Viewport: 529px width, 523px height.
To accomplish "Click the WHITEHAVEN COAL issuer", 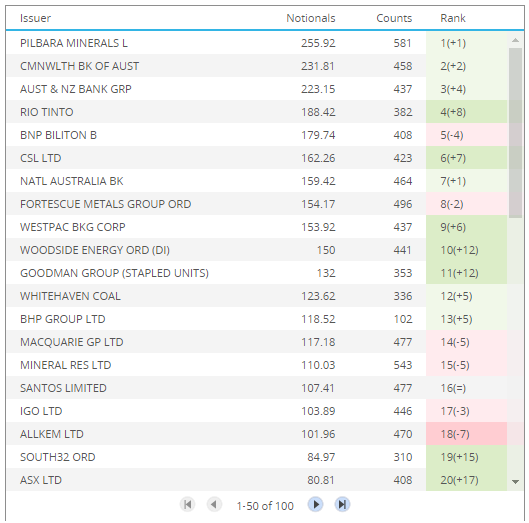I will (x=70, y=296).
